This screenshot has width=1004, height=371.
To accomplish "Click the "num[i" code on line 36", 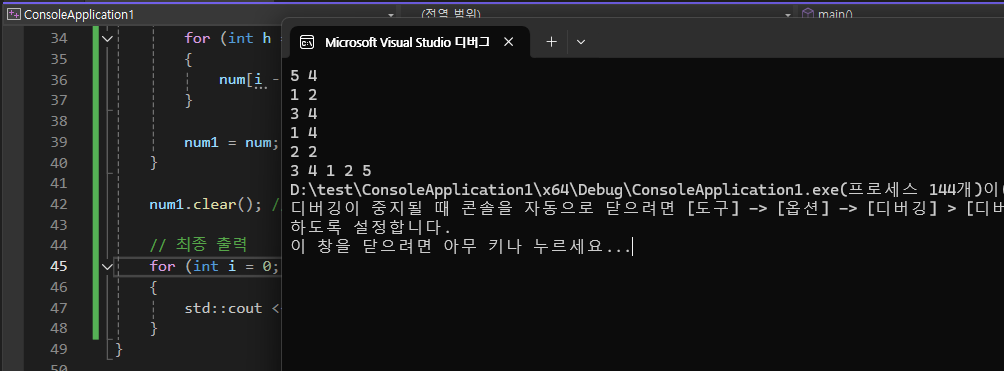I will tap(241, 80).
